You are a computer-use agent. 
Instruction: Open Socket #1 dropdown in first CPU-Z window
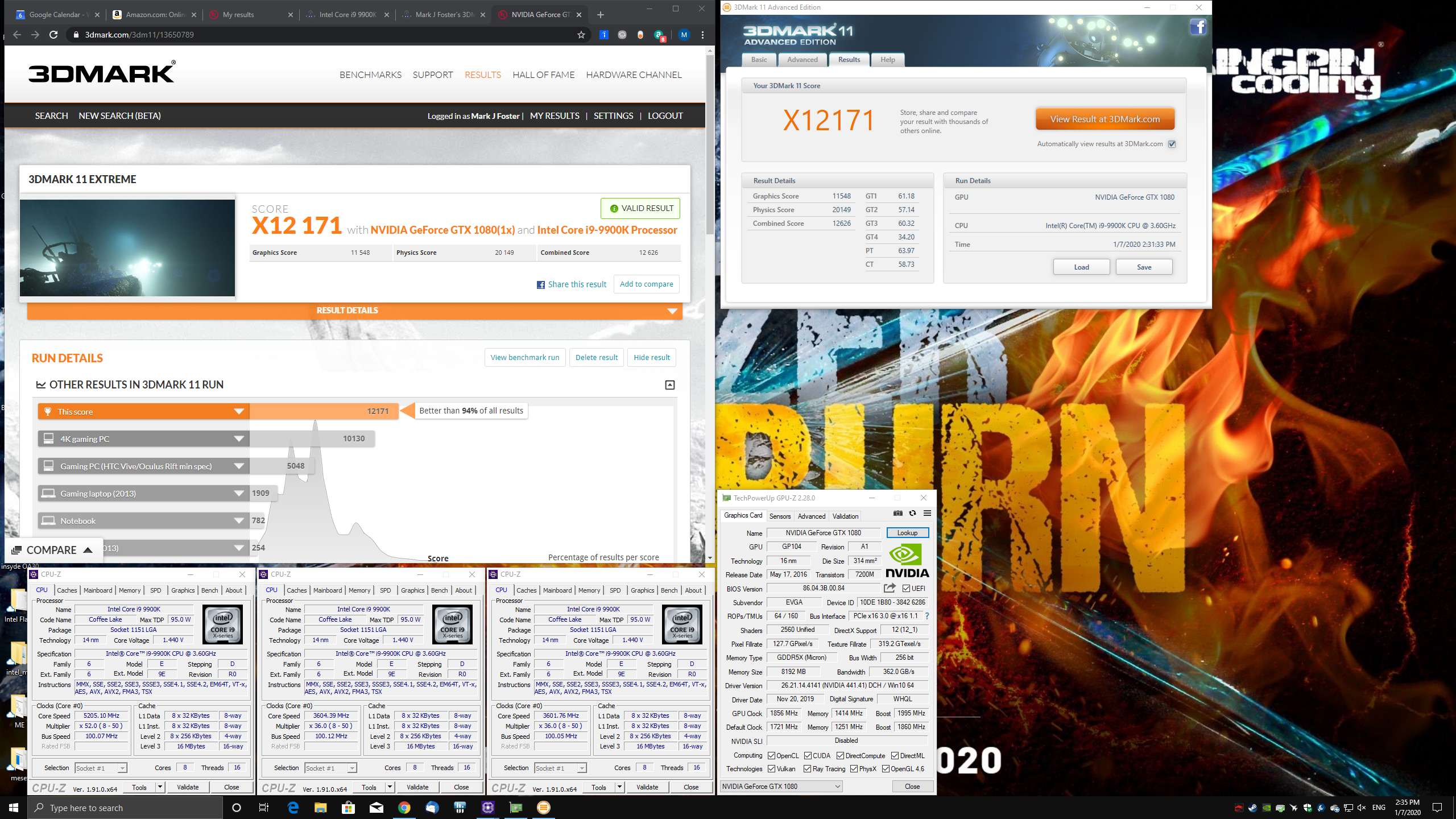coord(101,768)
